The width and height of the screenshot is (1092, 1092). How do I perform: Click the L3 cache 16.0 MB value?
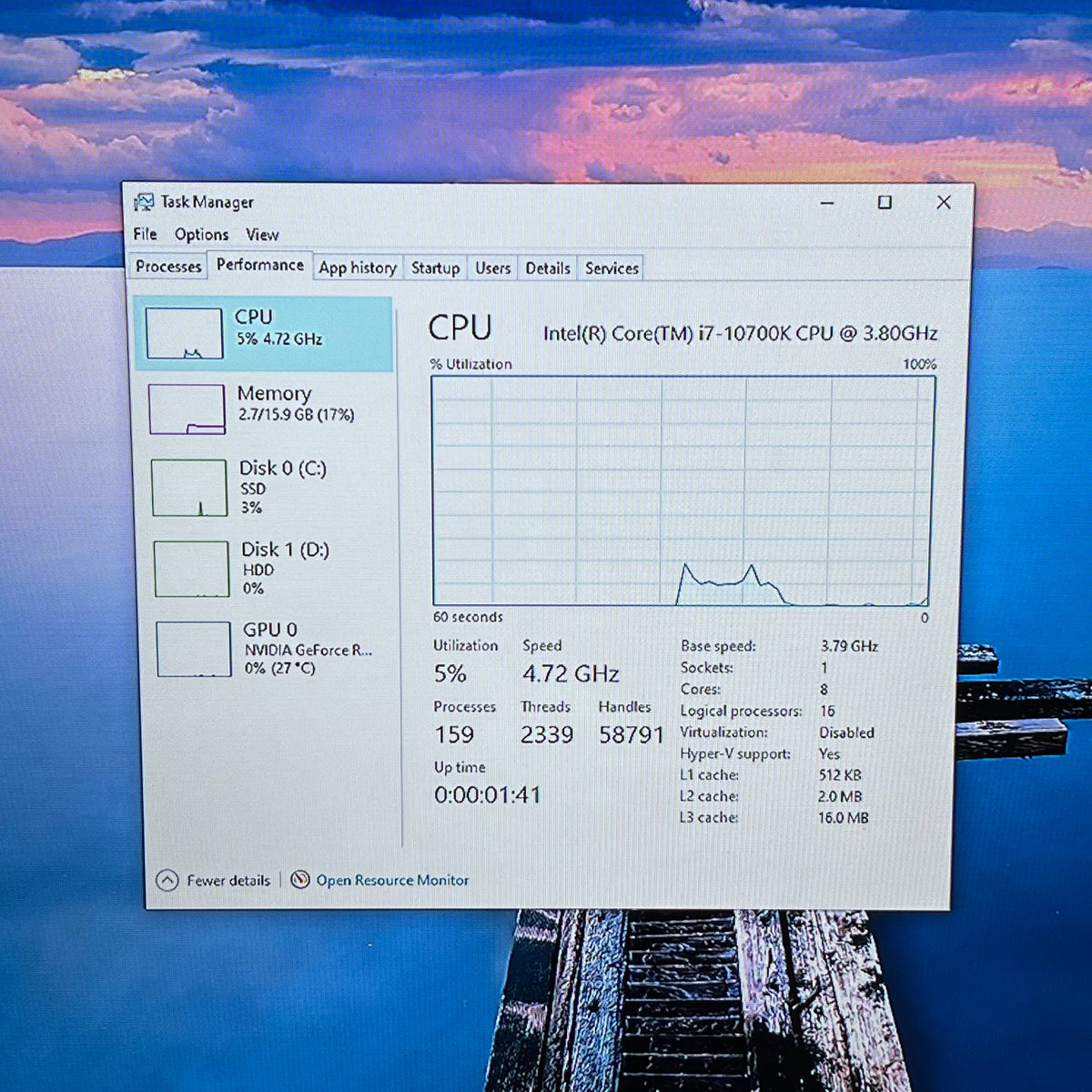click(x=843, y=818)
